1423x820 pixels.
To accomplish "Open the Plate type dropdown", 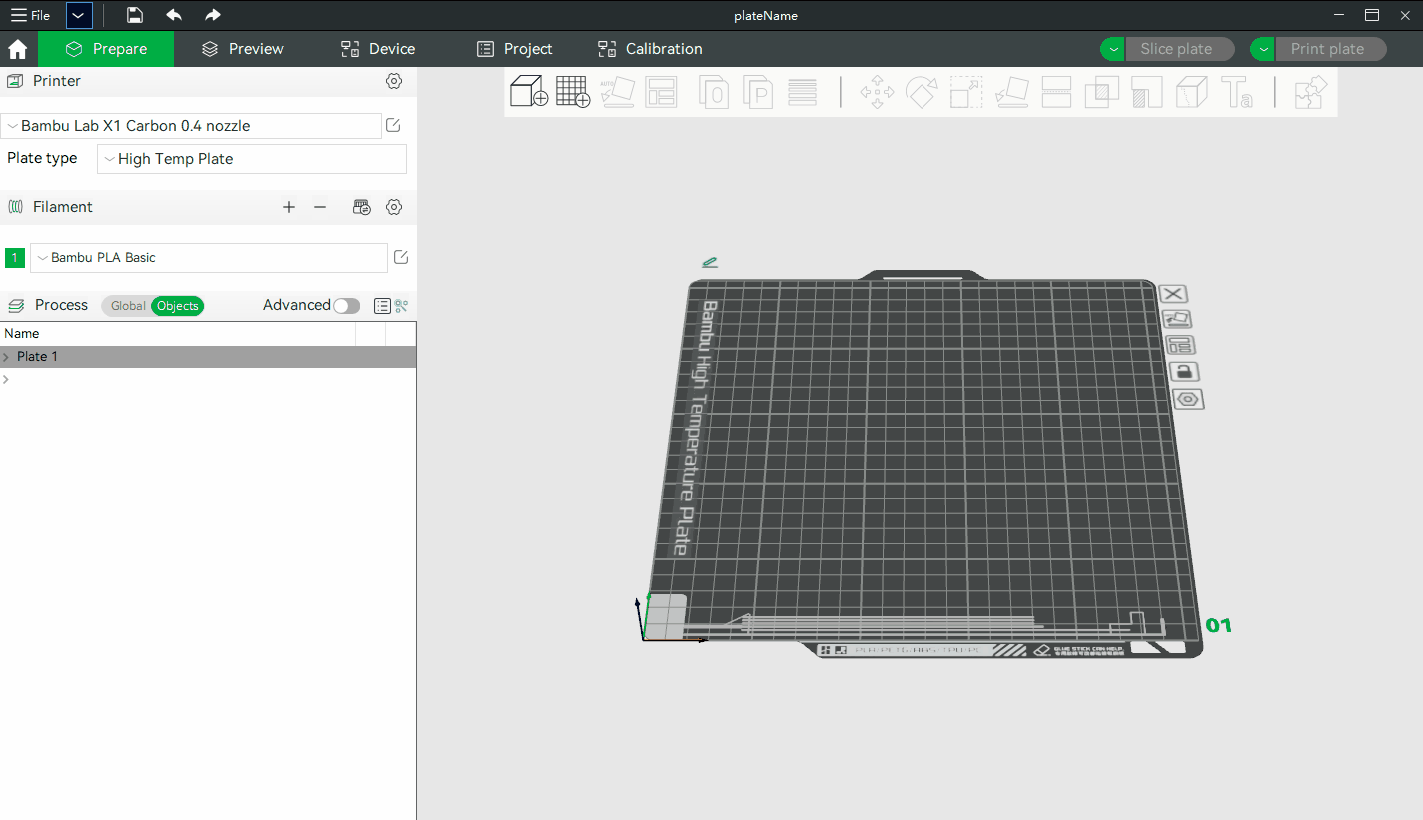I will point(252,159).
